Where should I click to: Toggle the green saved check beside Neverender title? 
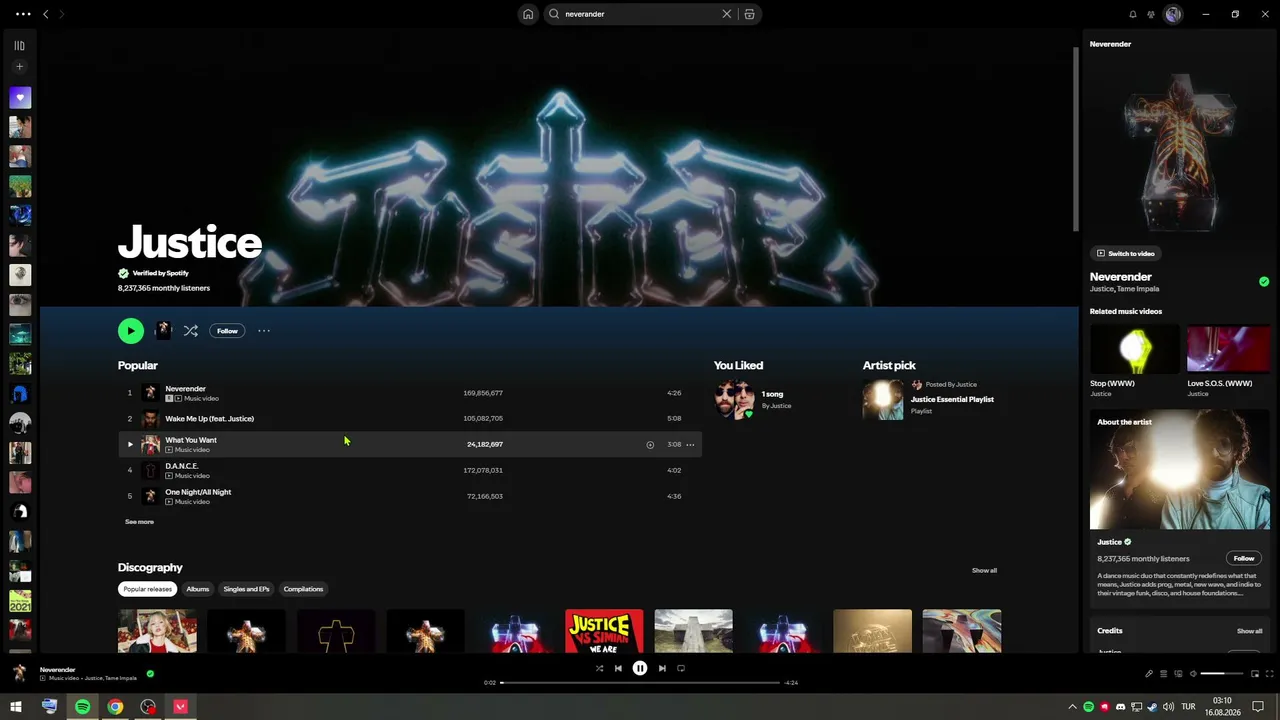point(1264,282)
